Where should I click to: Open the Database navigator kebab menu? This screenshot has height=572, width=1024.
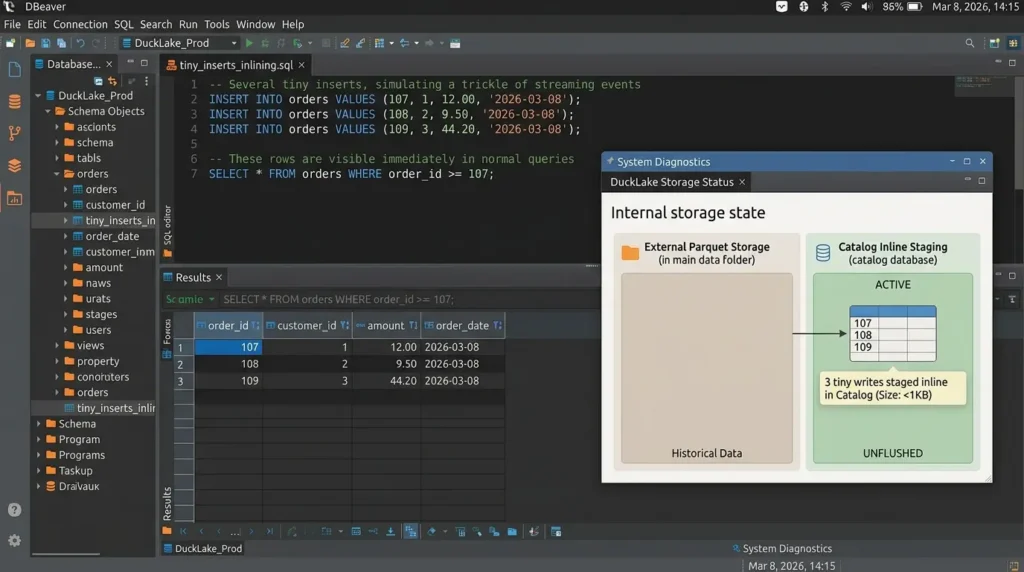coord(146,81)
